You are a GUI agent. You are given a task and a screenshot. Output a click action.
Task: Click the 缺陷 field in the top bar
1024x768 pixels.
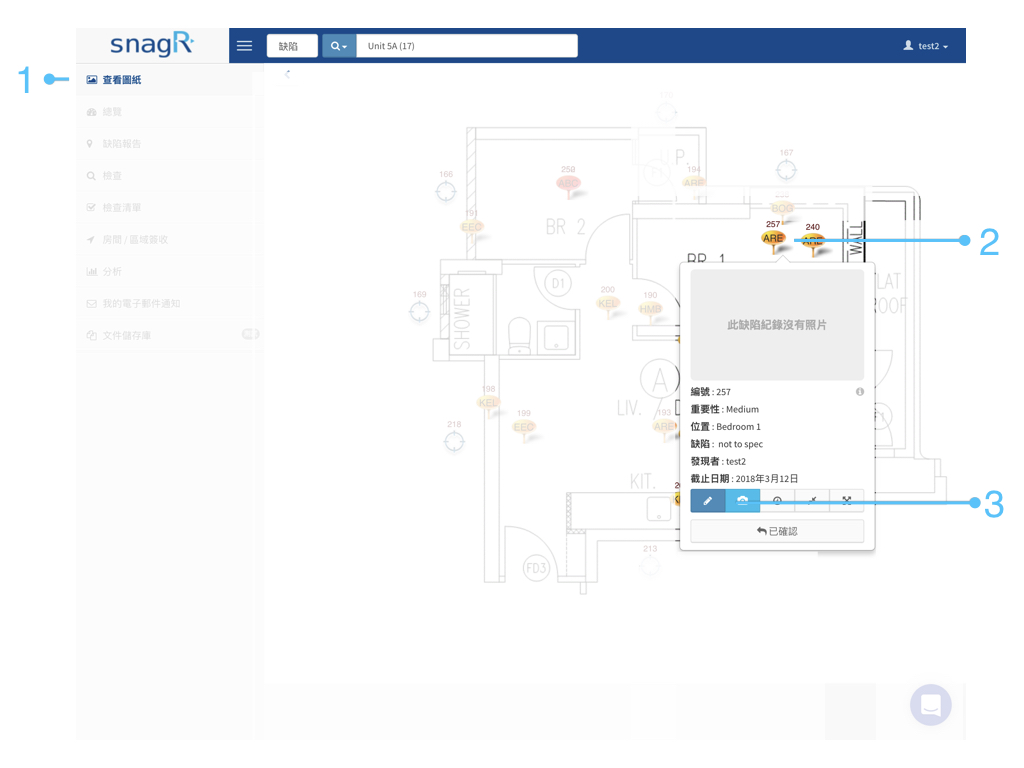click(292, 46)
